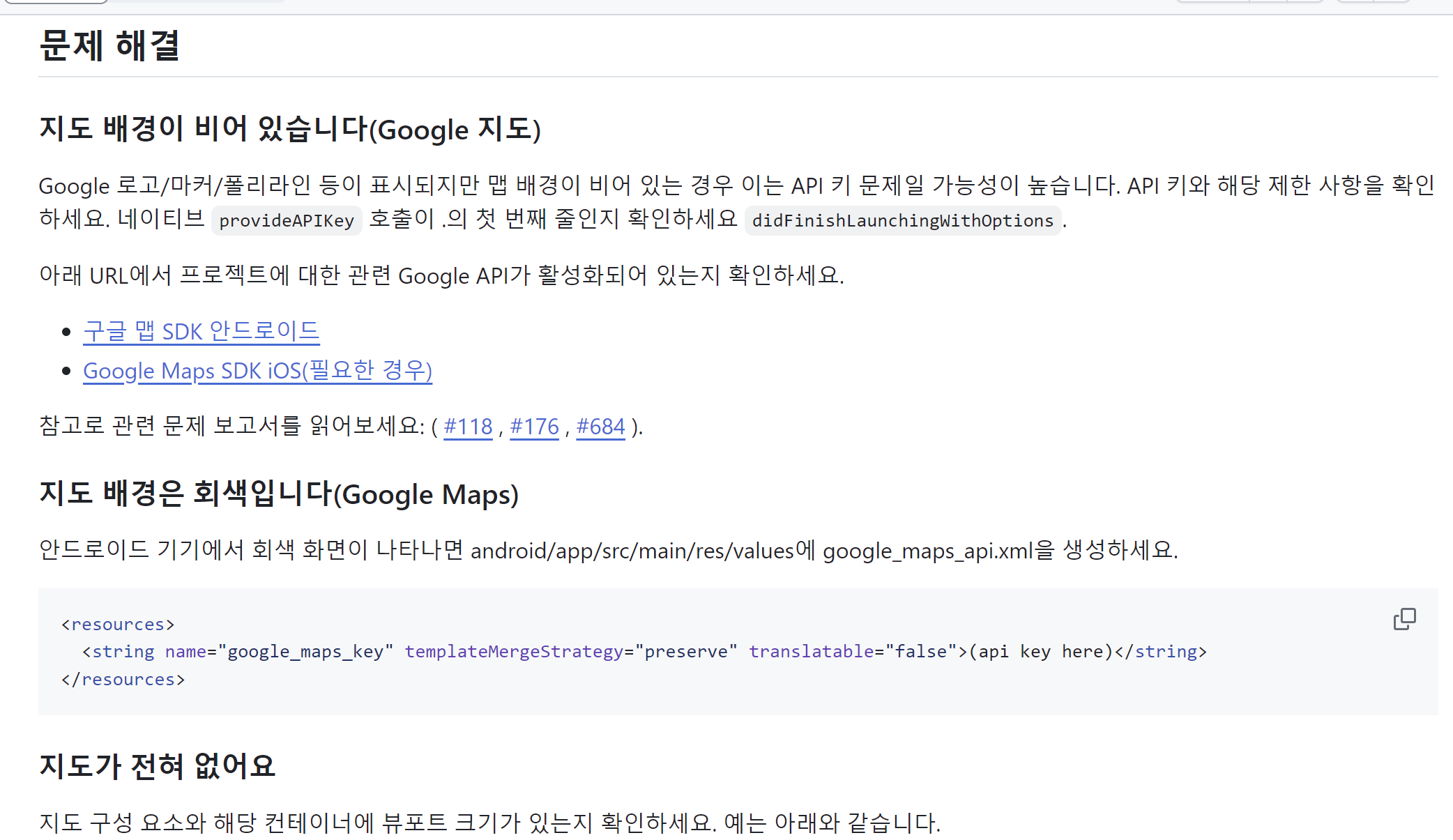Viewport: 1453px width, 840px height.
Task: Click the closing </resources> line in code
Action: (x=123, y=679)
